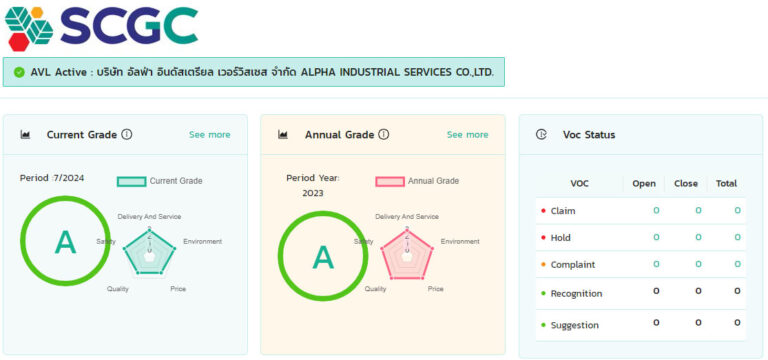Click the Voc Status panel title
Viewport: 768px width, 360px height.
(x=589, y=135)
